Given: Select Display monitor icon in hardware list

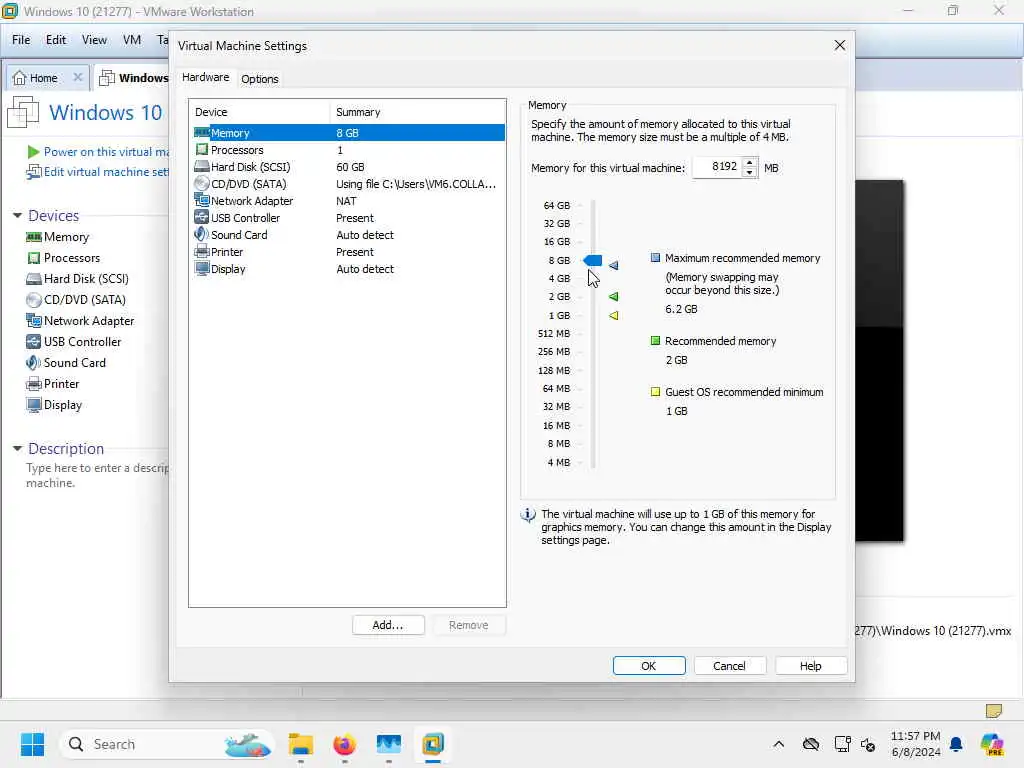Looking at the screenshot, I should [x=202, y=268].
